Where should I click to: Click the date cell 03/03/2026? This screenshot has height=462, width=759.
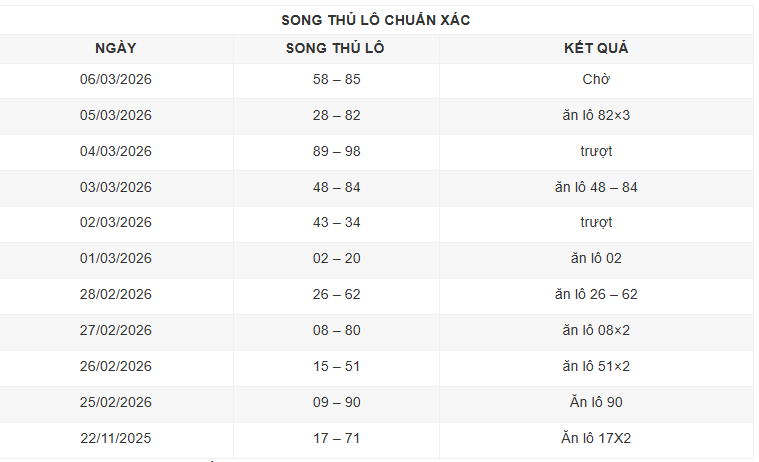116,187
